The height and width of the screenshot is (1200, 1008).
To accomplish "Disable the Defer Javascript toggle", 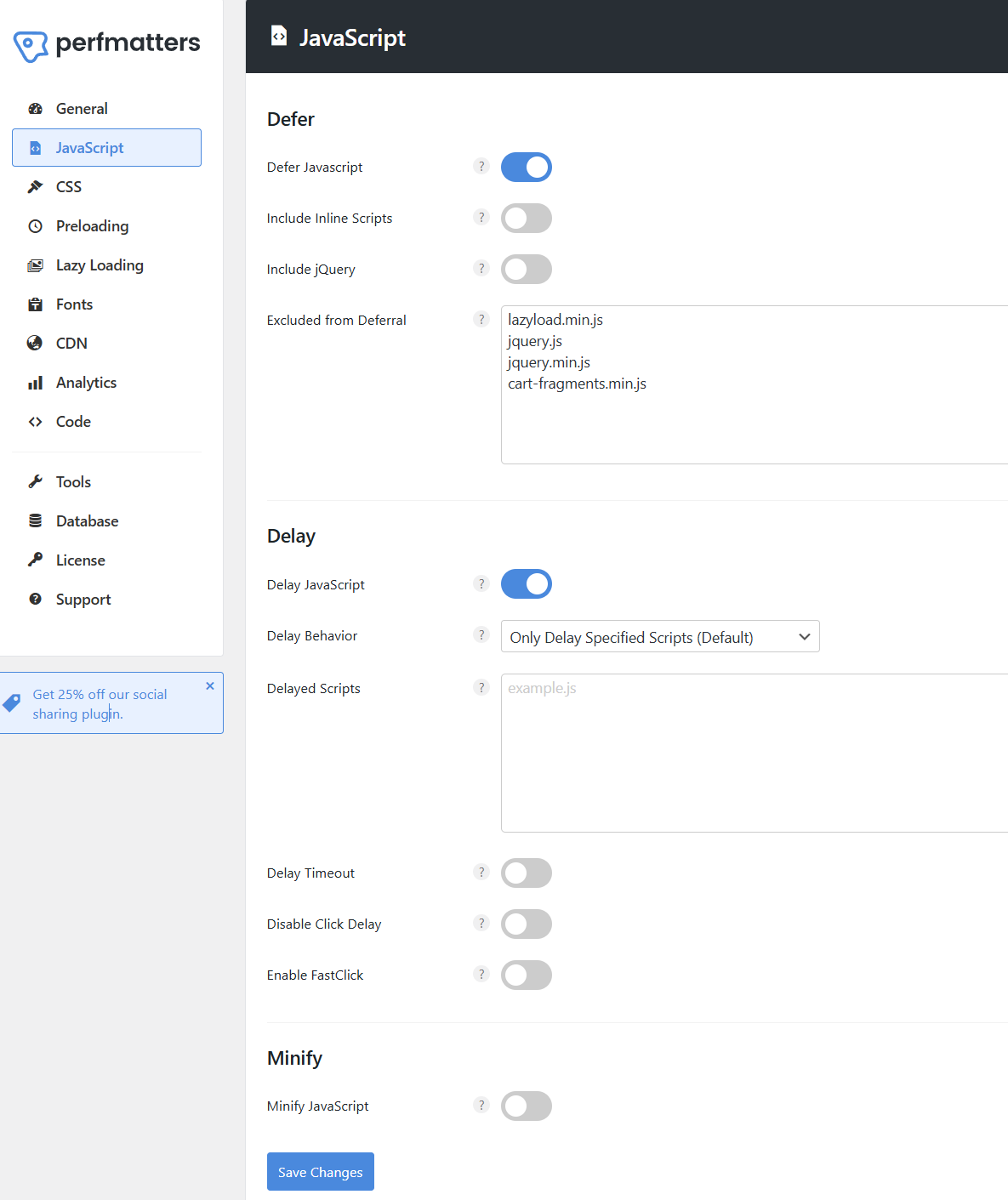I will click(x=526, y=167).
